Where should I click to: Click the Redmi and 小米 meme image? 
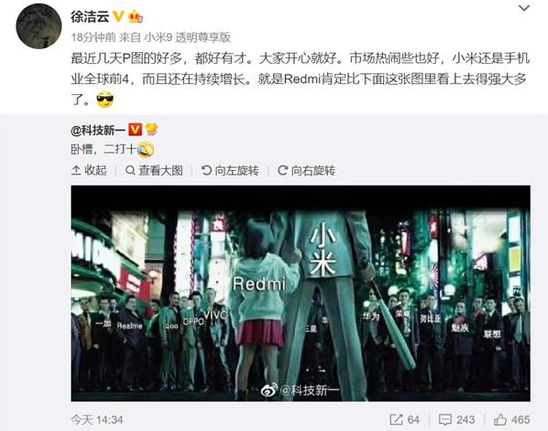pos(301,293)
